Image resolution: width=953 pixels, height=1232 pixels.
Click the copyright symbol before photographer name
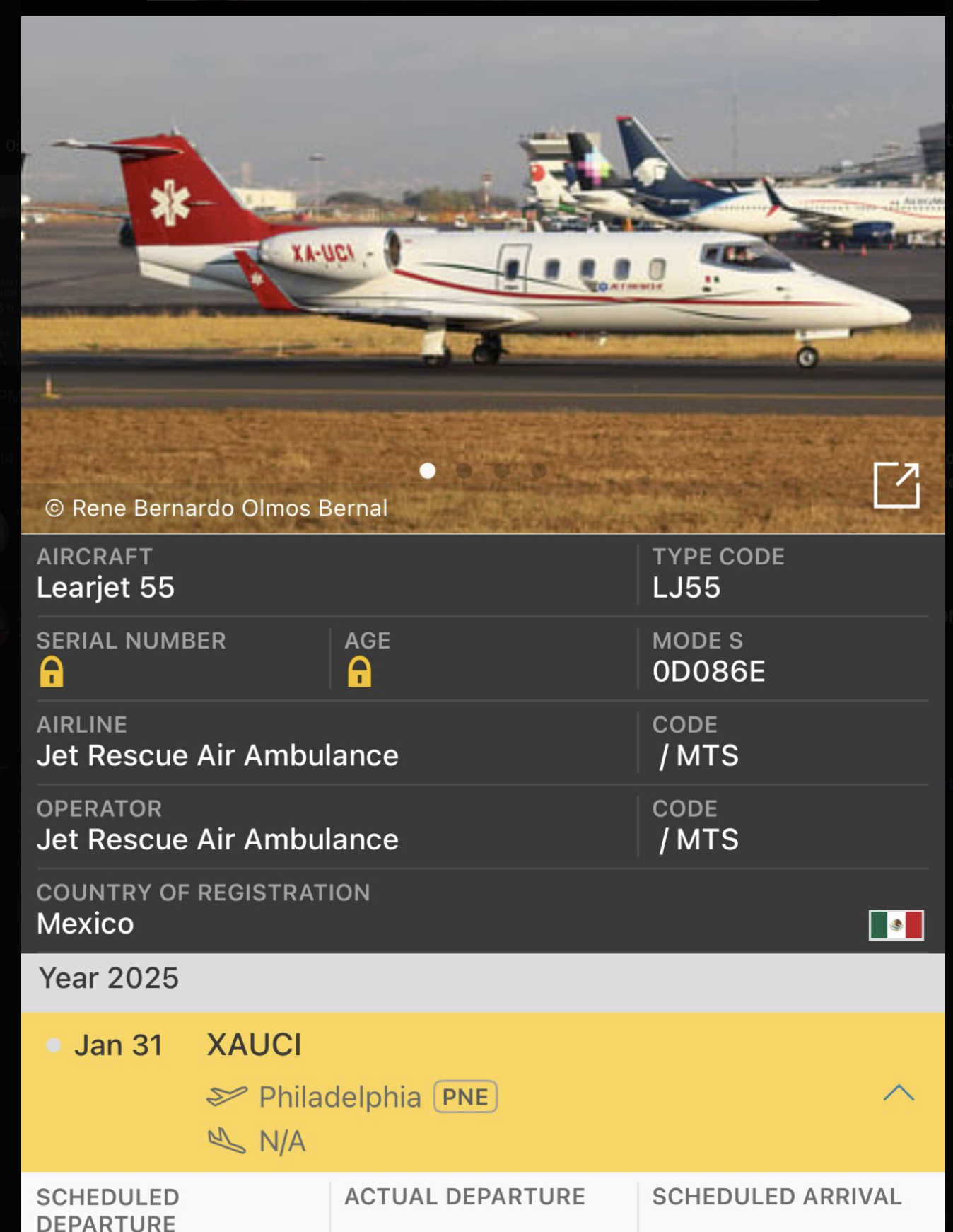click(x=54, y=508)
